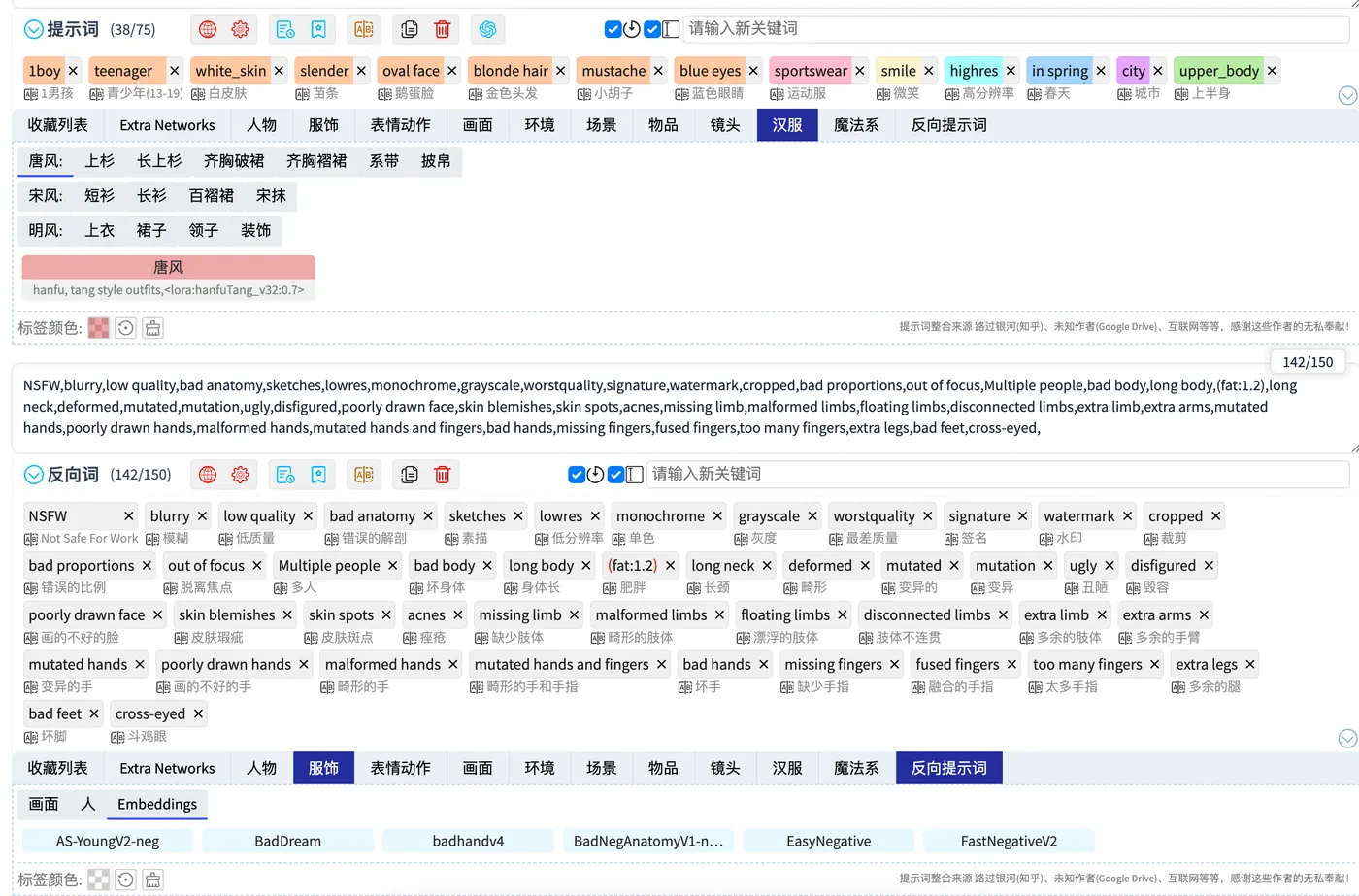Click the clear brush icon beside the pink color swatch

pos(152,328)
